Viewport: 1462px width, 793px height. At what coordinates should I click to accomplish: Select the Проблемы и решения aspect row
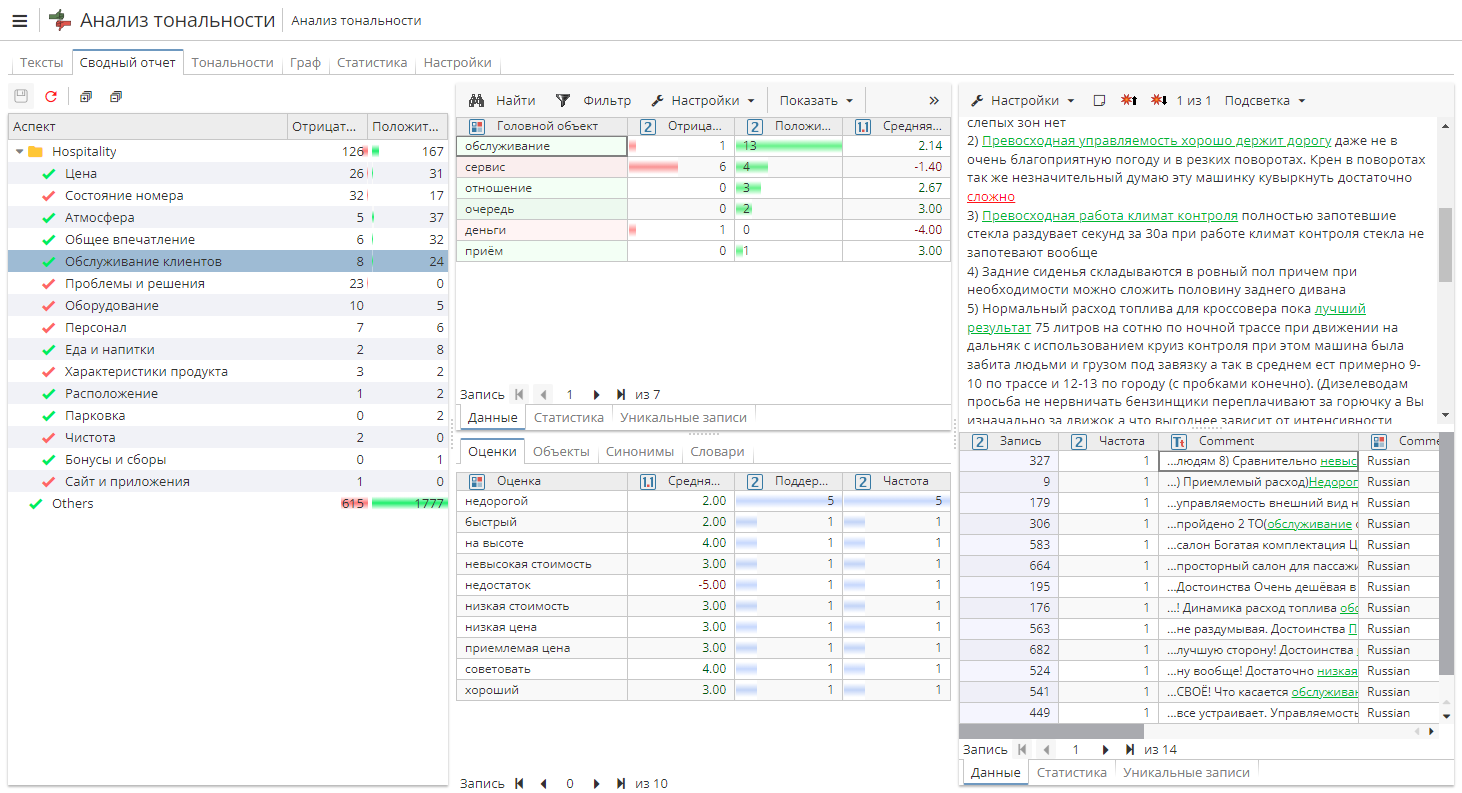(x=228, y=284)
